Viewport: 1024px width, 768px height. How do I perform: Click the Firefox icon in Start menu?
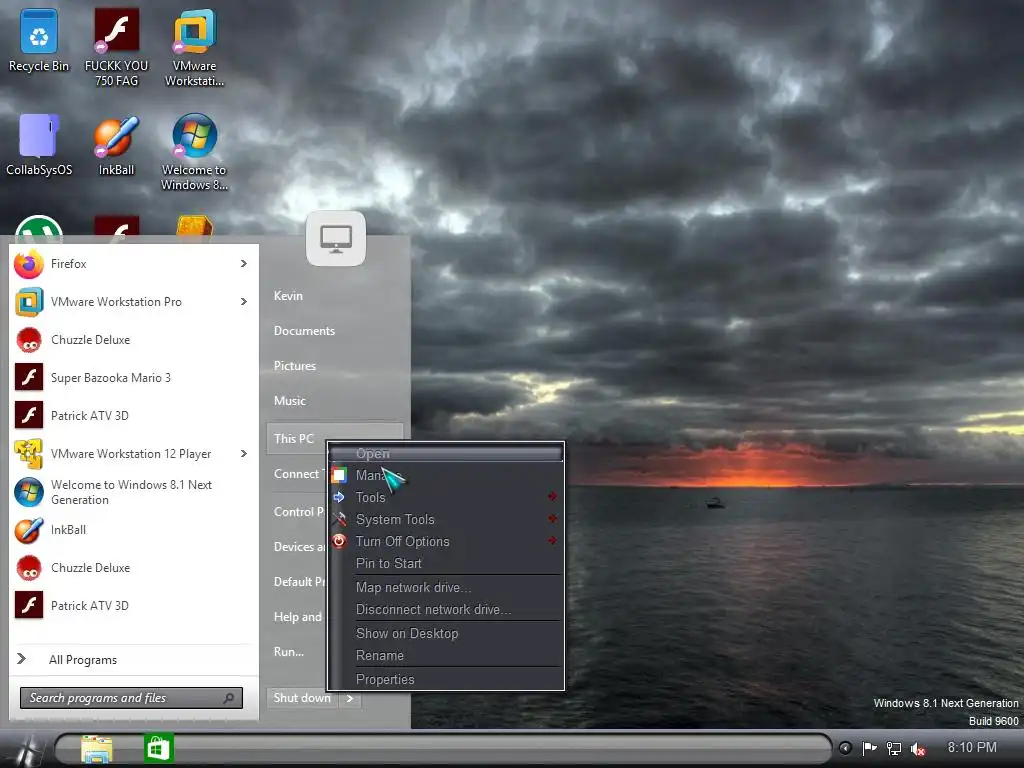point(29,264)
